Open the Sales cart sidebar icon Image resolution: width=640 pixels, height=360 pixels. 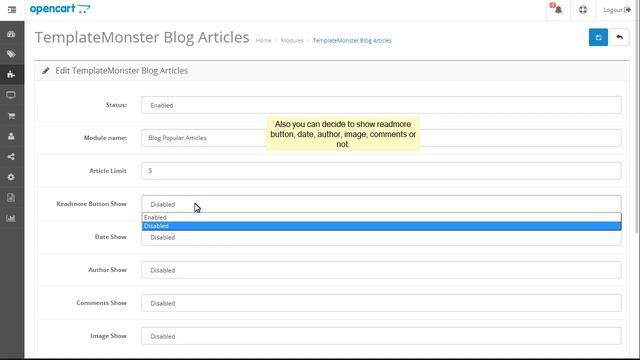pyautogui.click(x=11, y=116)
